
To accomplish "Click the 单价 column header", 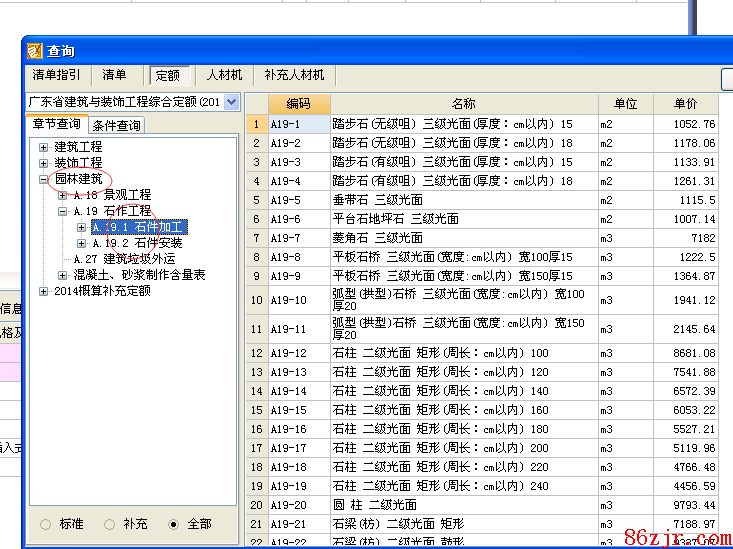I will point(685,104).
